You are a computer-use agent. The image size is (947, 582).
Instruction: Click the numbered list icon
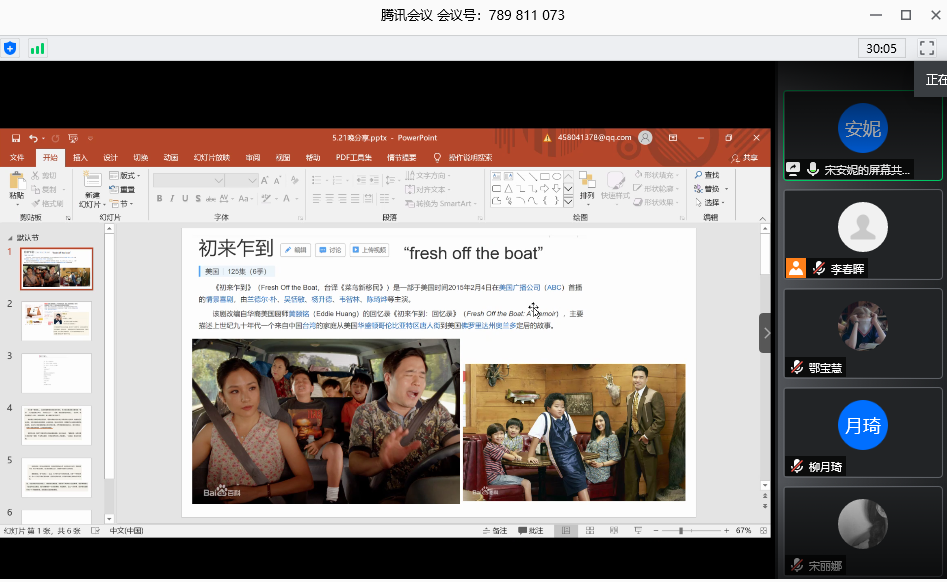339,180
